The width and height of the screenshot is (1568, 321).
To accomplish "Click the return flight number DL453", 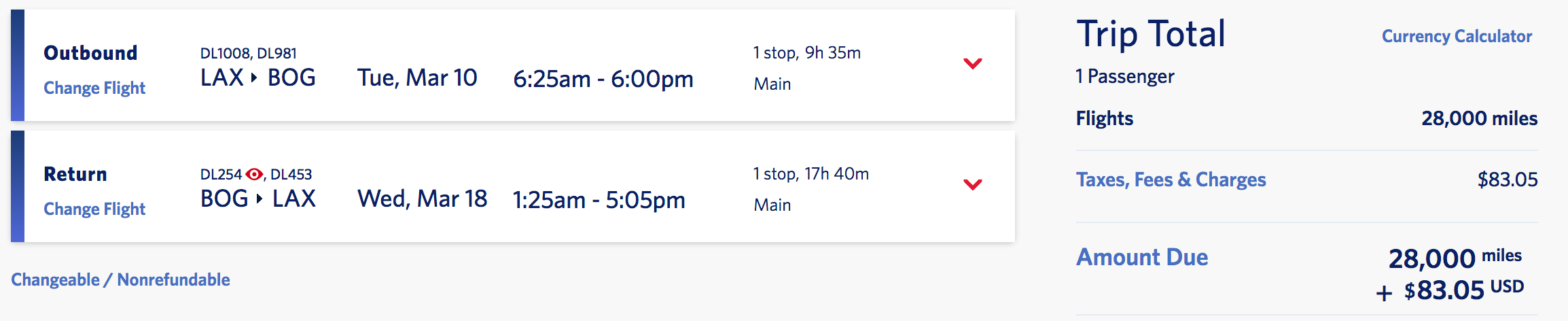I will pos(291,174).
